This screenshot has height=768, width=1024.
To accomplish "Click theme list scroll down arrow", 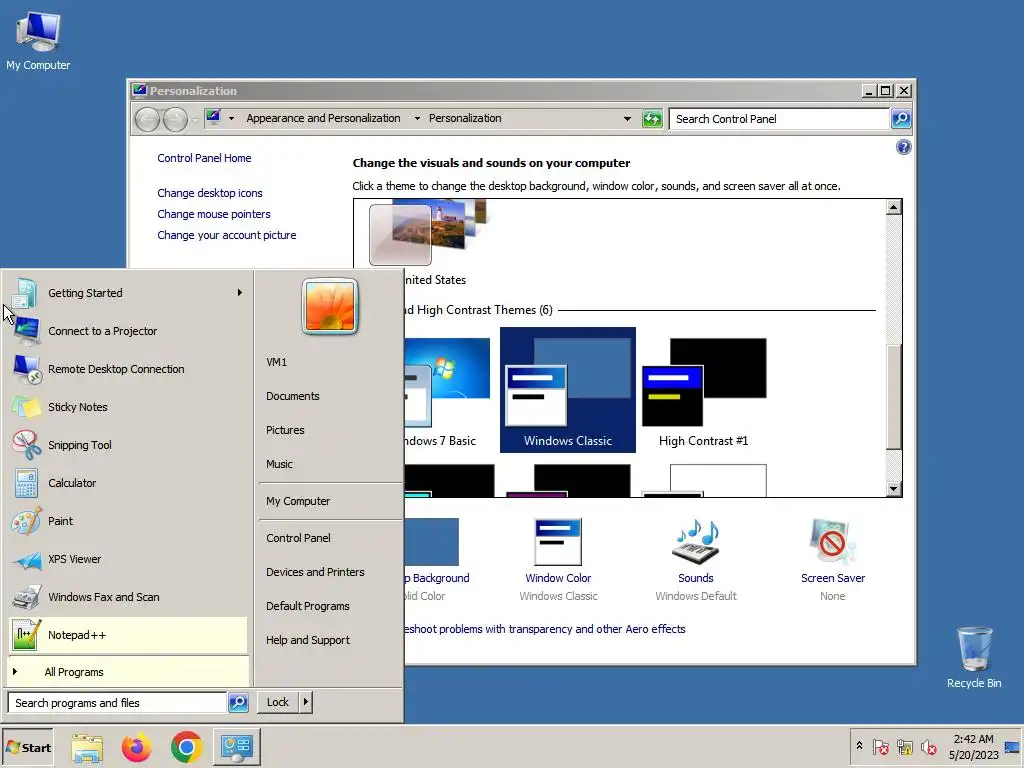I will coord(893,488).
